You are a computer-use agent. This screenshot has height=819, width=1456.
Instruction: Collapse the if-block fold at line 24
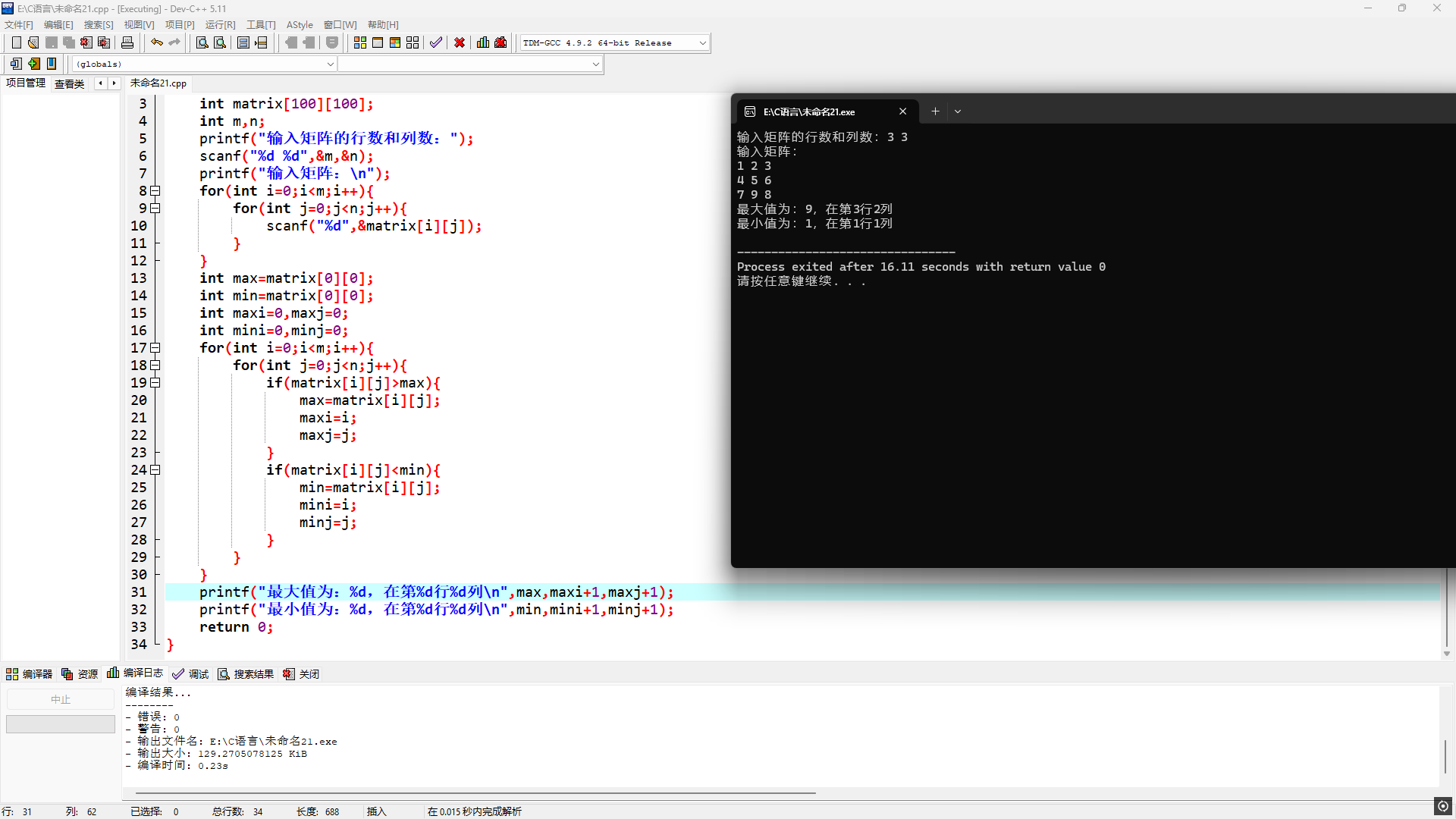pos(155,470)
